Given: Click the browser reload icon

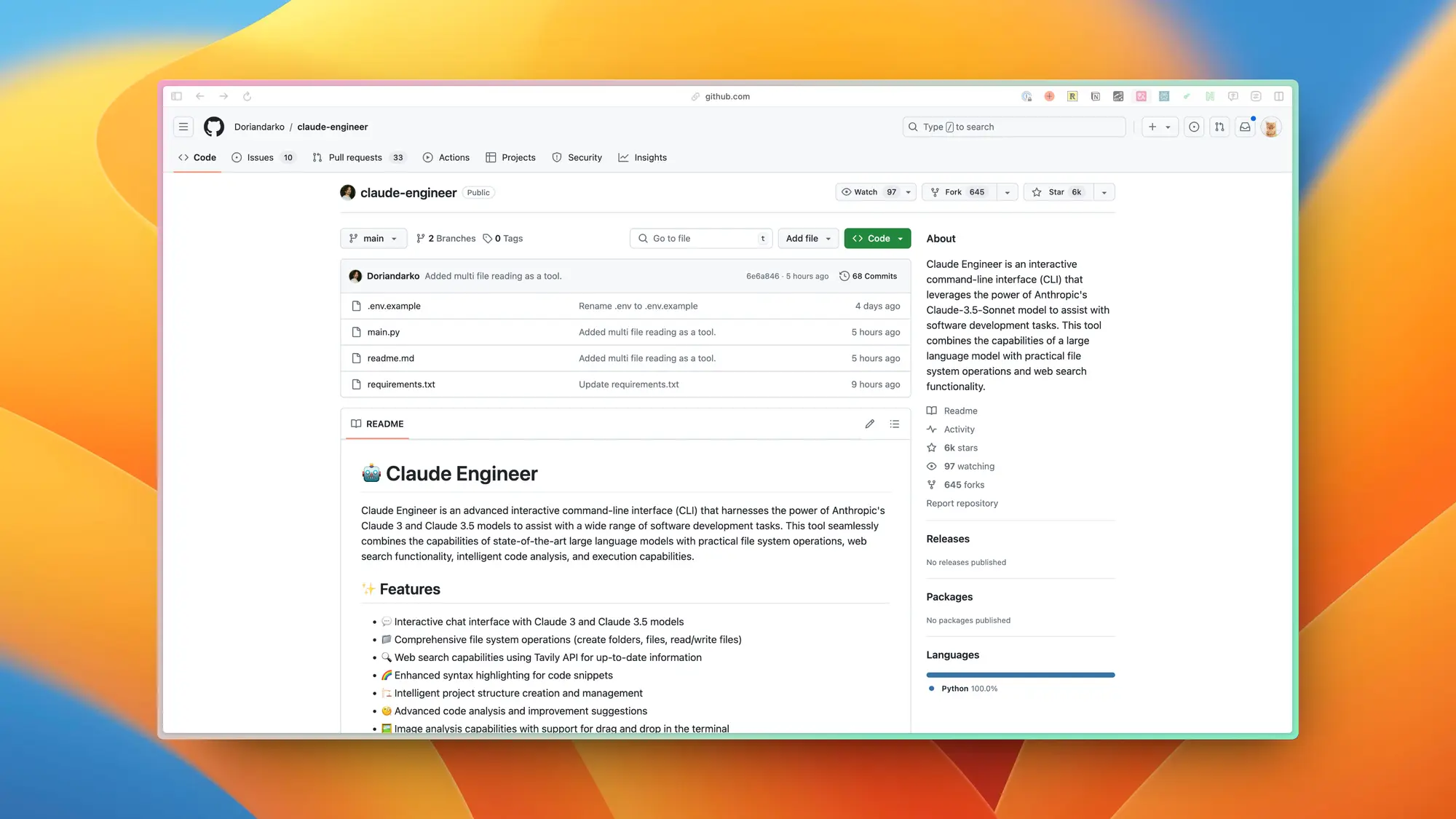Looking at the screenshot, I should click(x=247, y=96).
